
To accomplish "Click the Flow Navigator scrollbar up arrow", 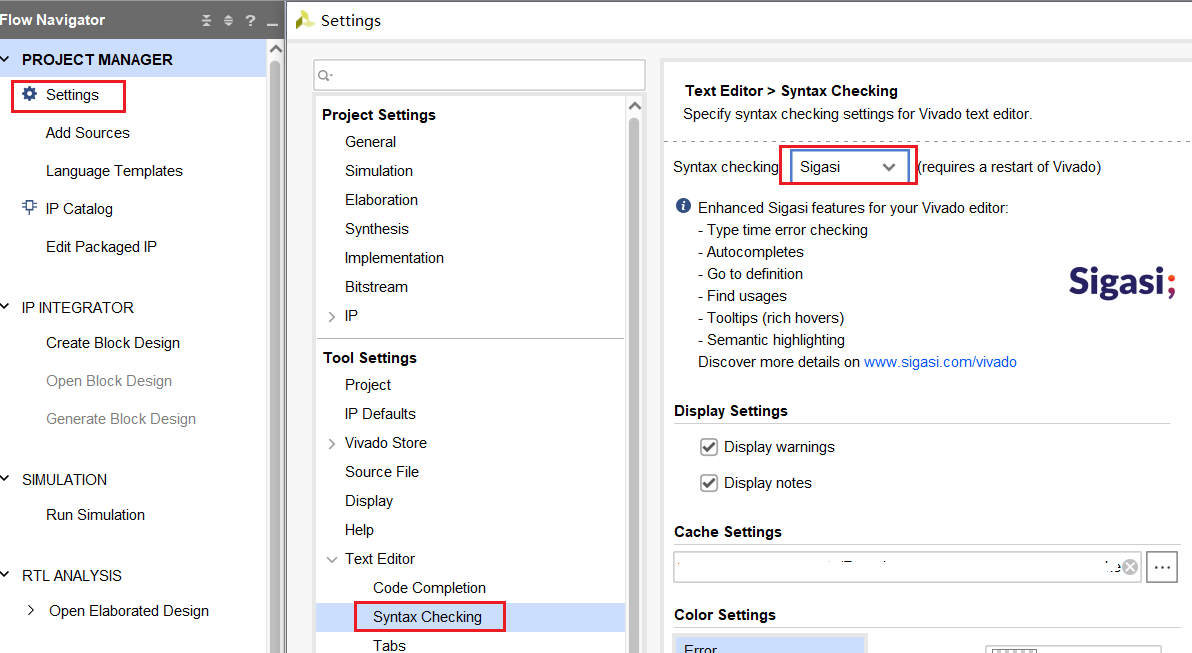I will pos(275,49).
